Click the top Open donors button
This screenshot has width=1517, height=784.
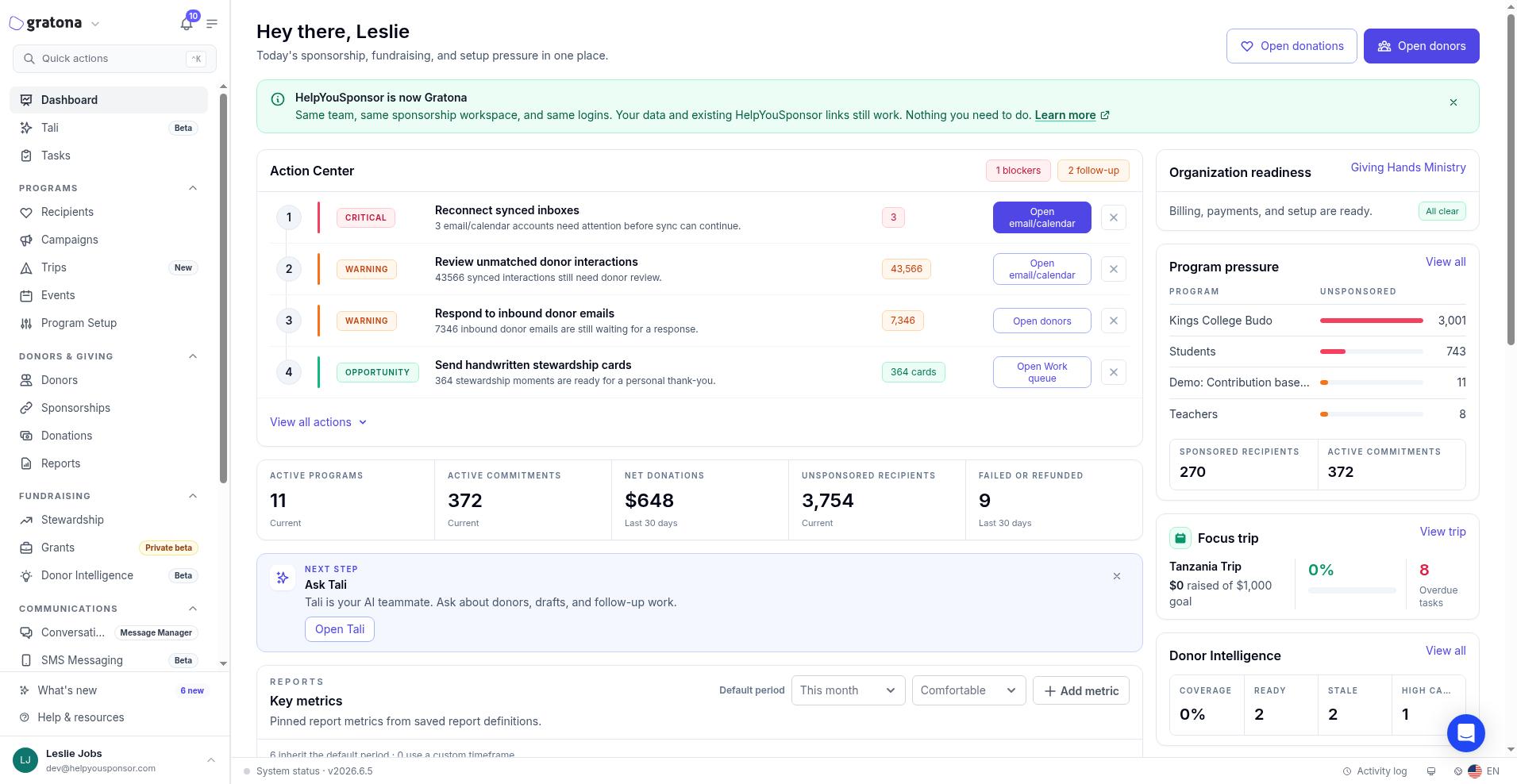(1421, 46)
